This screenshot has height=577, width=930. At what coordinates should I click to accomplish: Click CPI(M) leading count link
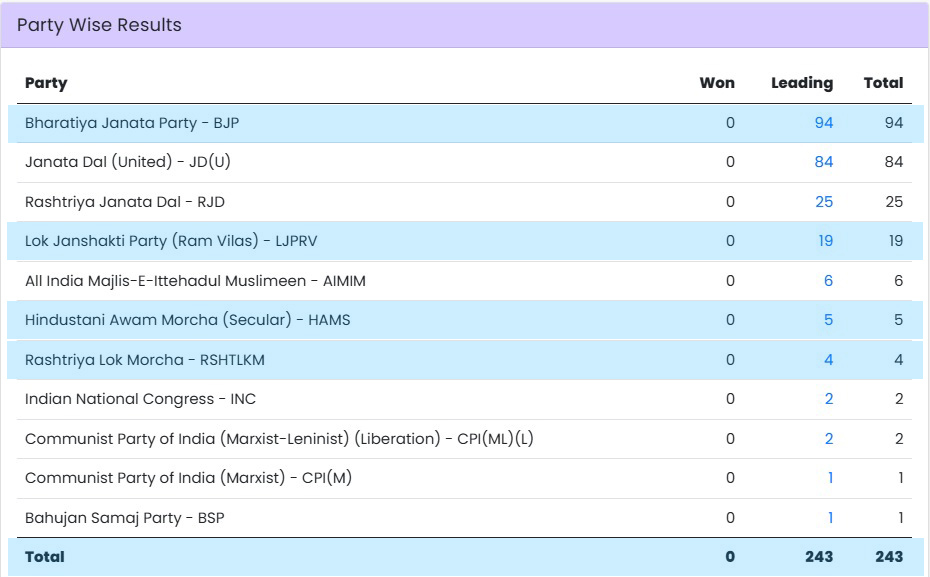830,478
